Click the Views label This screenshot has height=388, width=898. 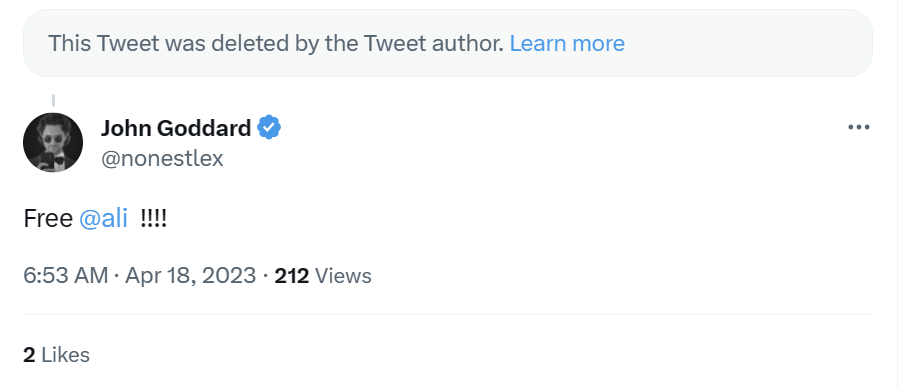[343, 276]
